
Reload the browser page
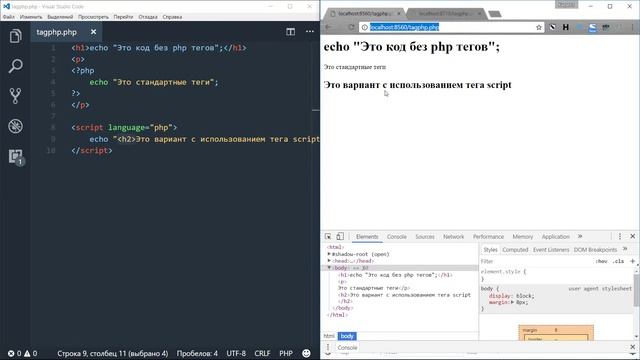351,27
